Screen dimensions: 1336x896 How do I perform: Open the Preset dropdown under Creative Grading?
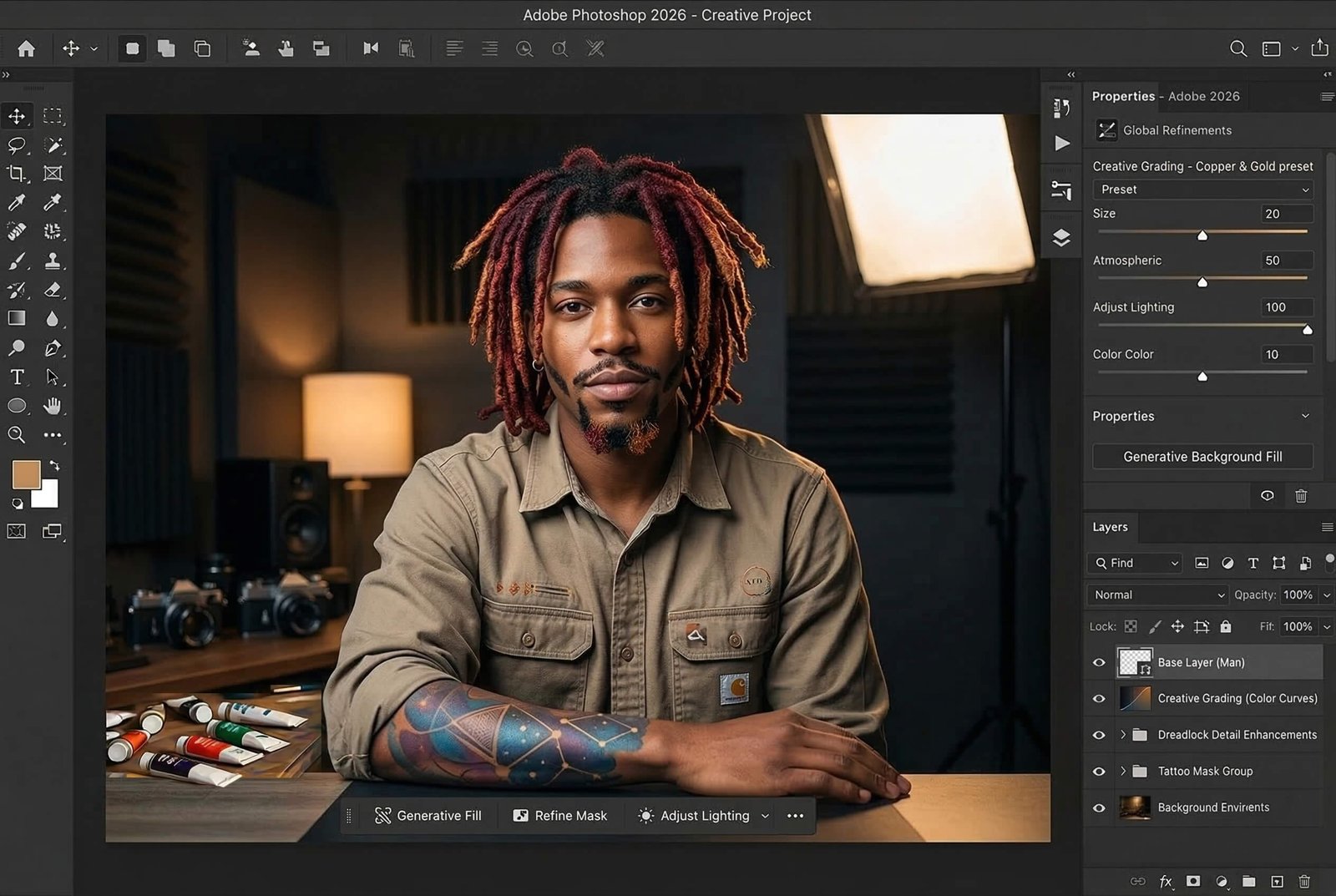coord(1202,190)
